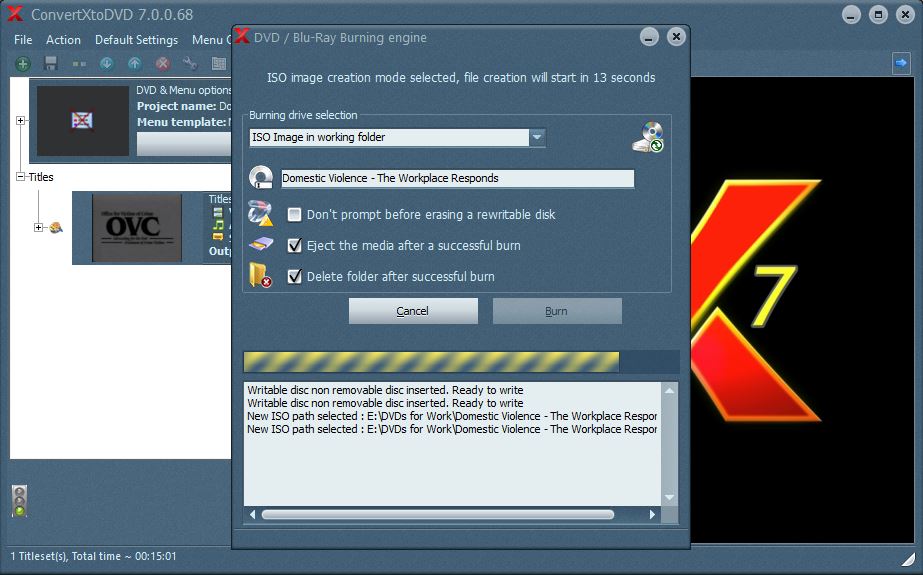Open the Default Settings menu
Image resolution: width=923 pixels, height=575 pixels.
[137, 39]
